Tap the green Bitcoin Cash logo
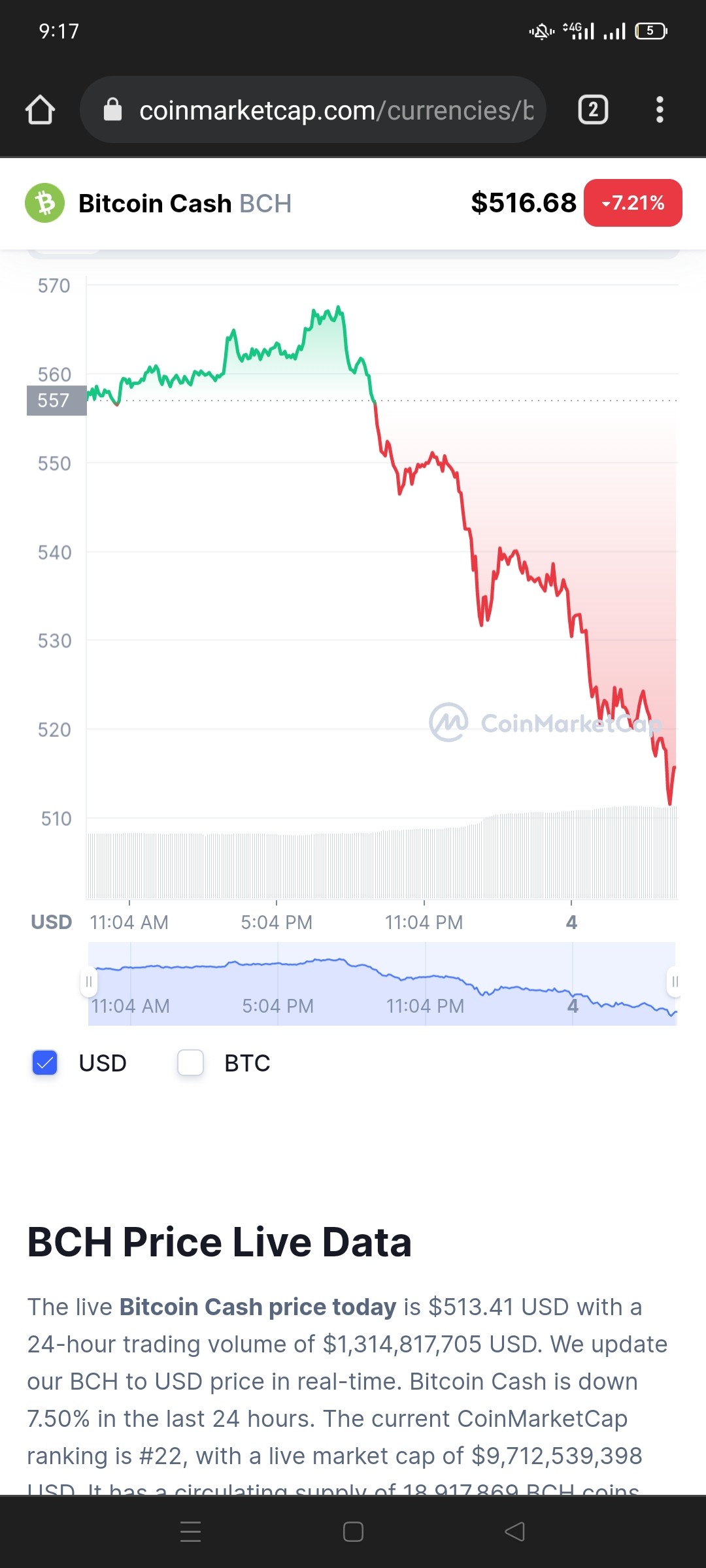This screenshot has height=1568, width=706. [x=44, y=203]
